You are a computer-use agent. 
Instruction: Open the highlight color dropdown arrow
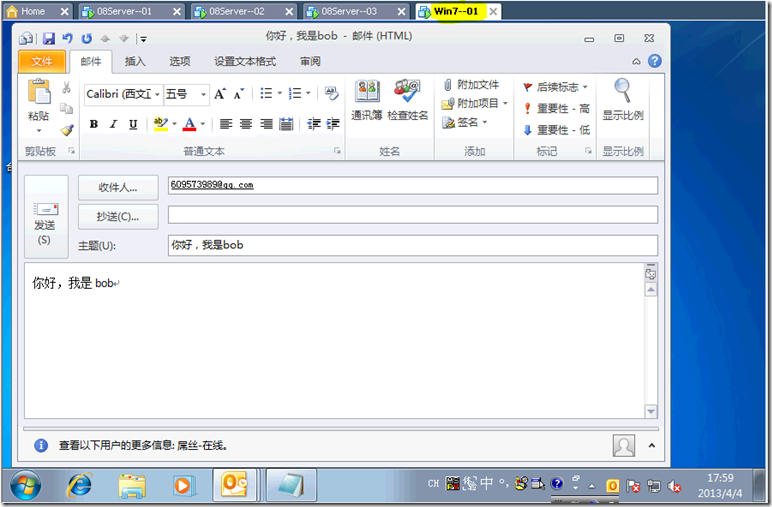pos(174,124)
